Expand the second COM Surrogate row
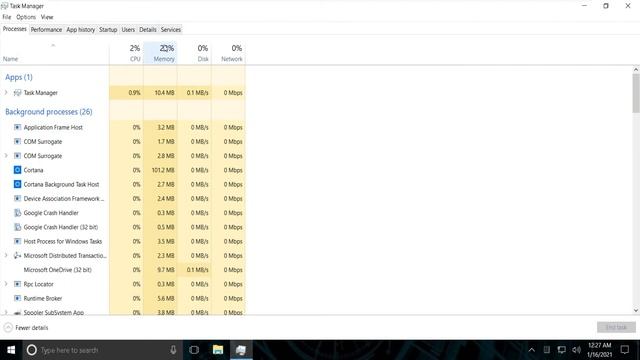Screen dimensions: 640x360 pos(6,156)
